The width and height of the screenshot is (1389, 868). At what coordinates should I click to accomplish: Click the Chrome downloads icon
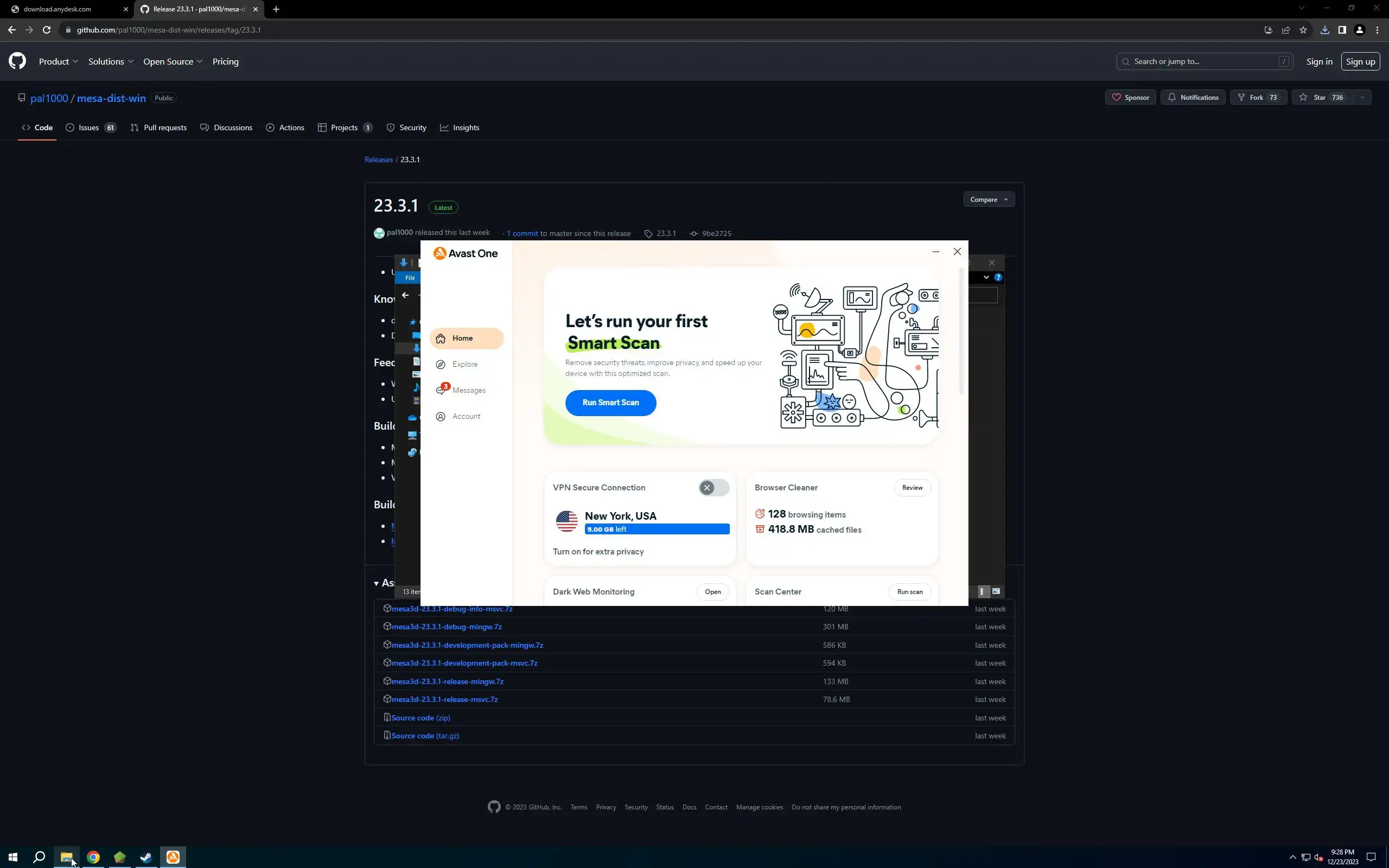point(1324,30)
